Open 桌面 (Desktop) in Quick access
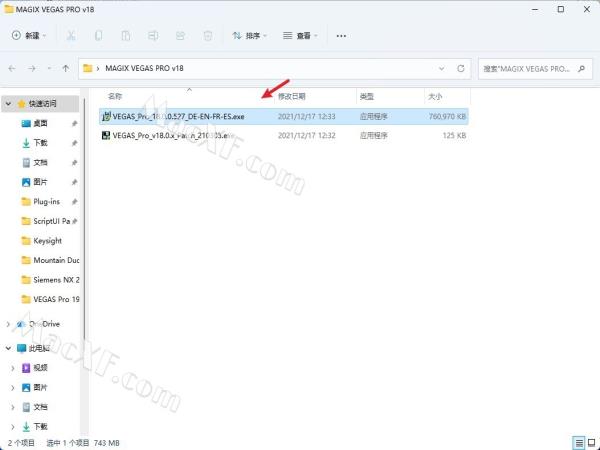Image resolution: width=600 pixels, height=450 pixels. 40,123
